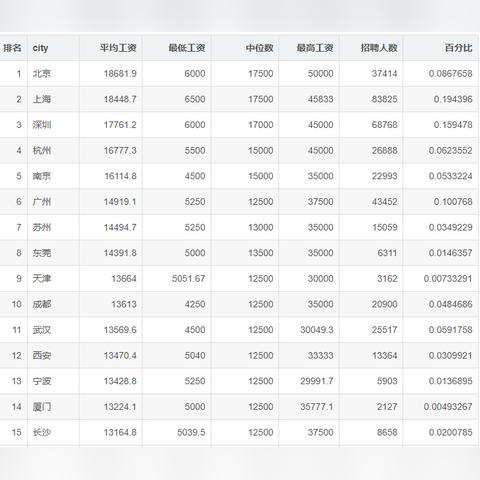This screenshot has width=480, height=480.
Task: Sort by the 最高工资 column header
Action: (315, 48)
